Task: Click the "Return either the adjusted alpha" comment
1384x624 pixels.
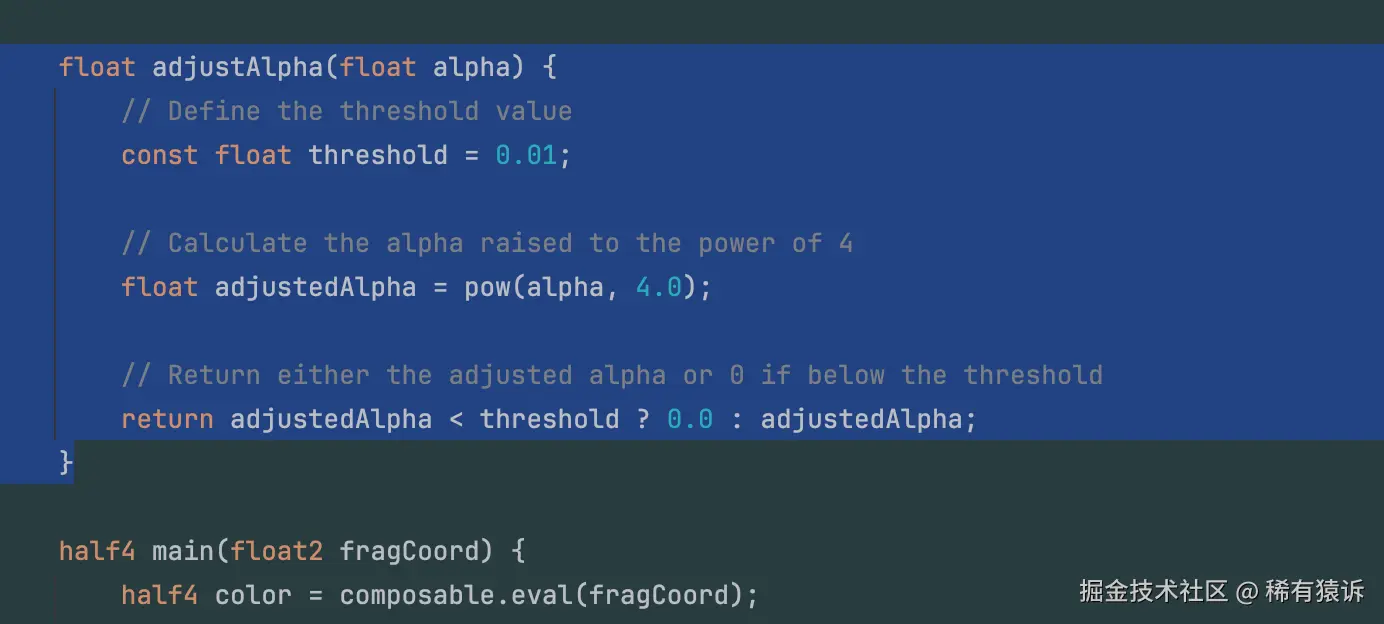Action: [x=611, y=375]
